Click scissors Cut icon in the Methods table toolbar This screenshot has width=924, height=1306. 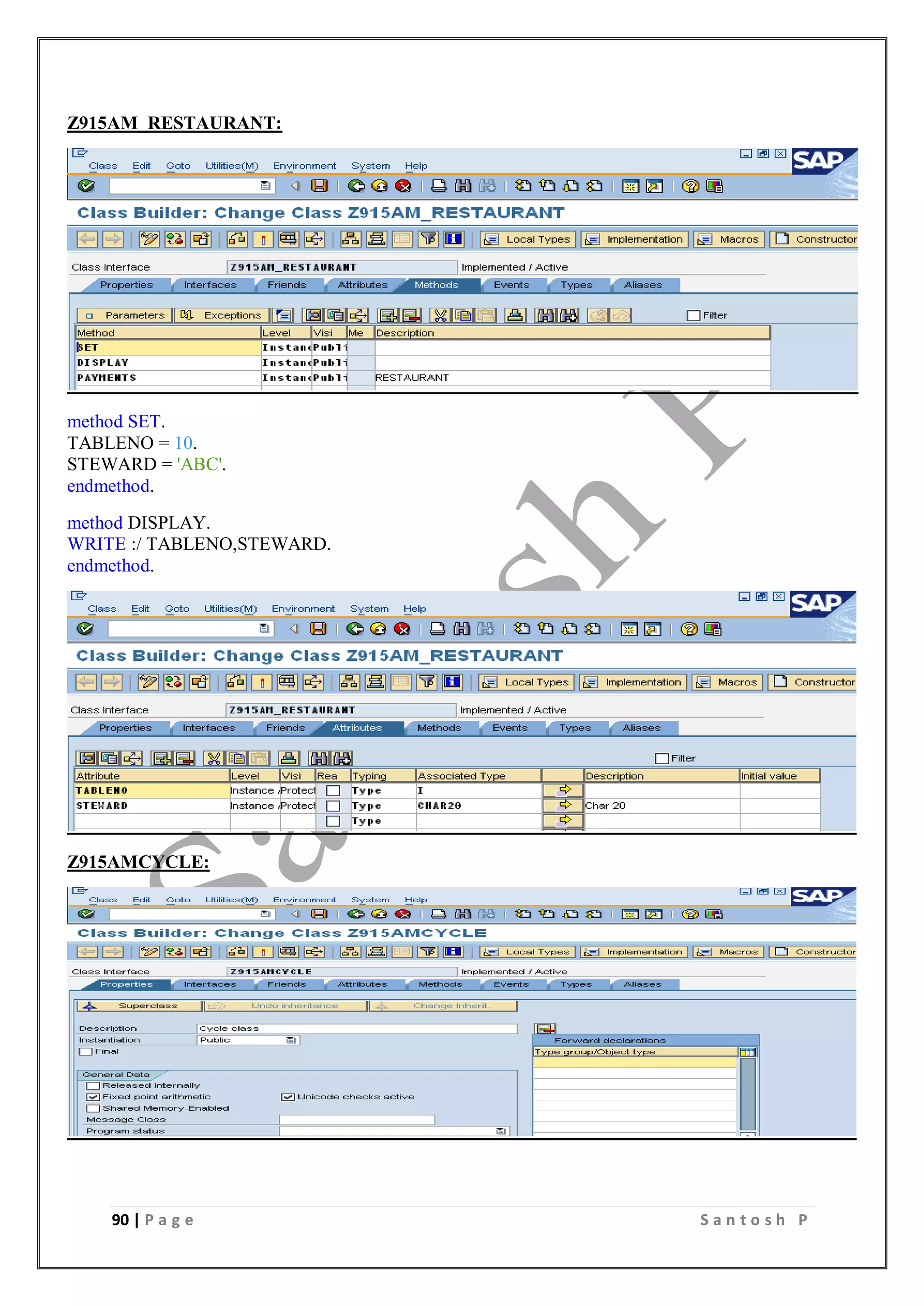click(440, 315)
